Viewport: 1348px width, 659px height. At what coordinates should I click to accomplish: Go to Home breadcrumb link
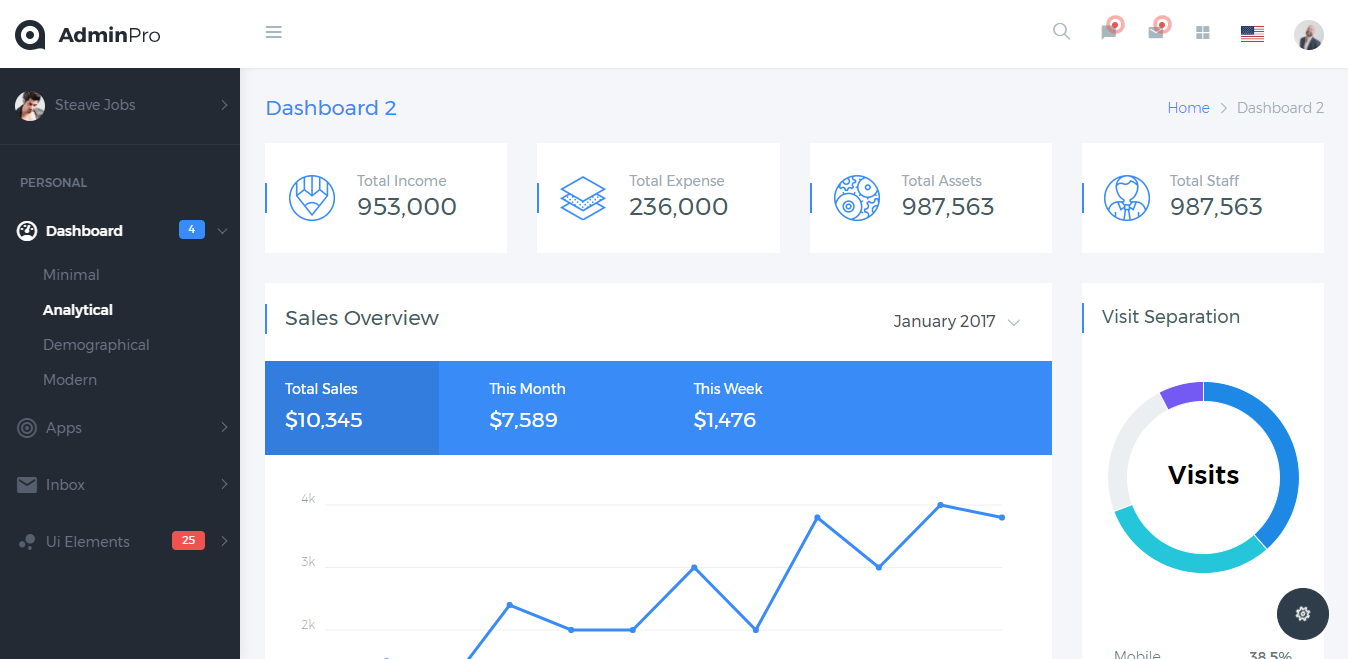point(1188,108)
